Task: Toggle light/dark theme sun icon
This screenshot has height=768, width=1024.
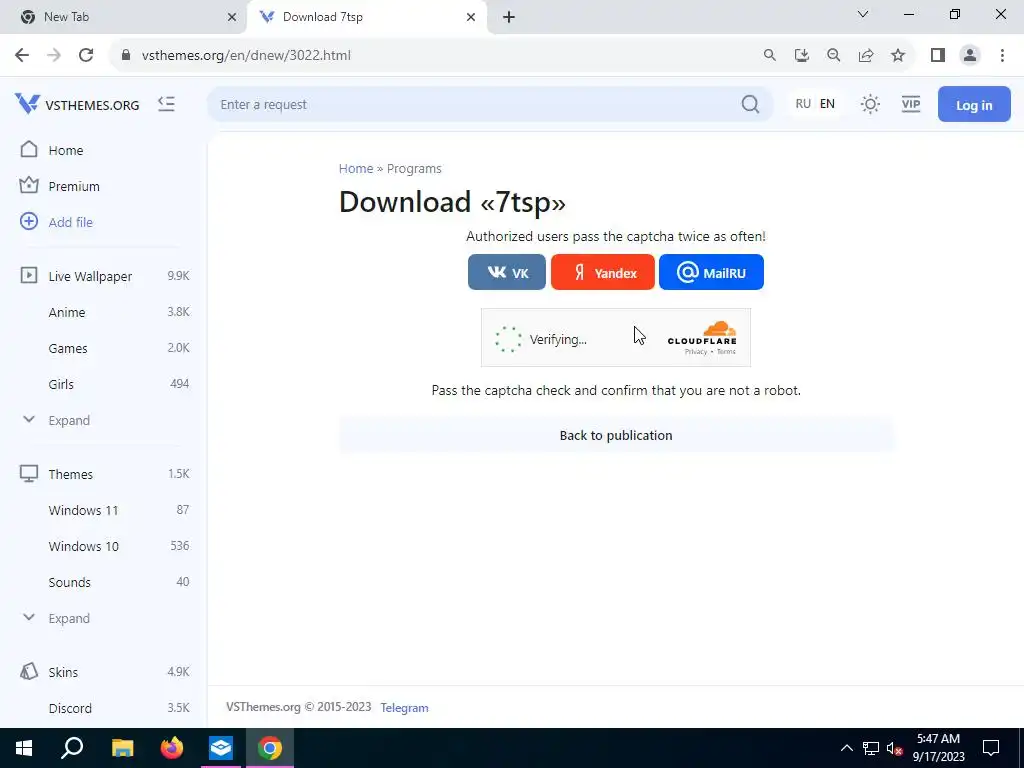Action: tap(870, 104)
